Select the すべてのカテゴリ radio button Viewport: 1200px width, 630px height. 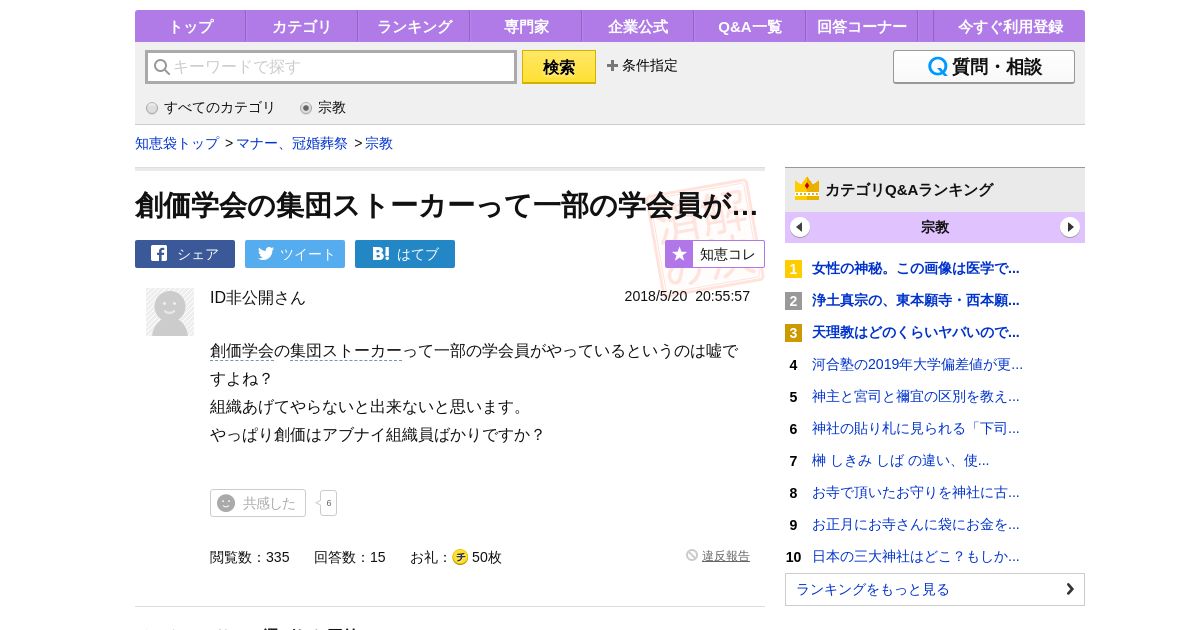coord(152,108)
